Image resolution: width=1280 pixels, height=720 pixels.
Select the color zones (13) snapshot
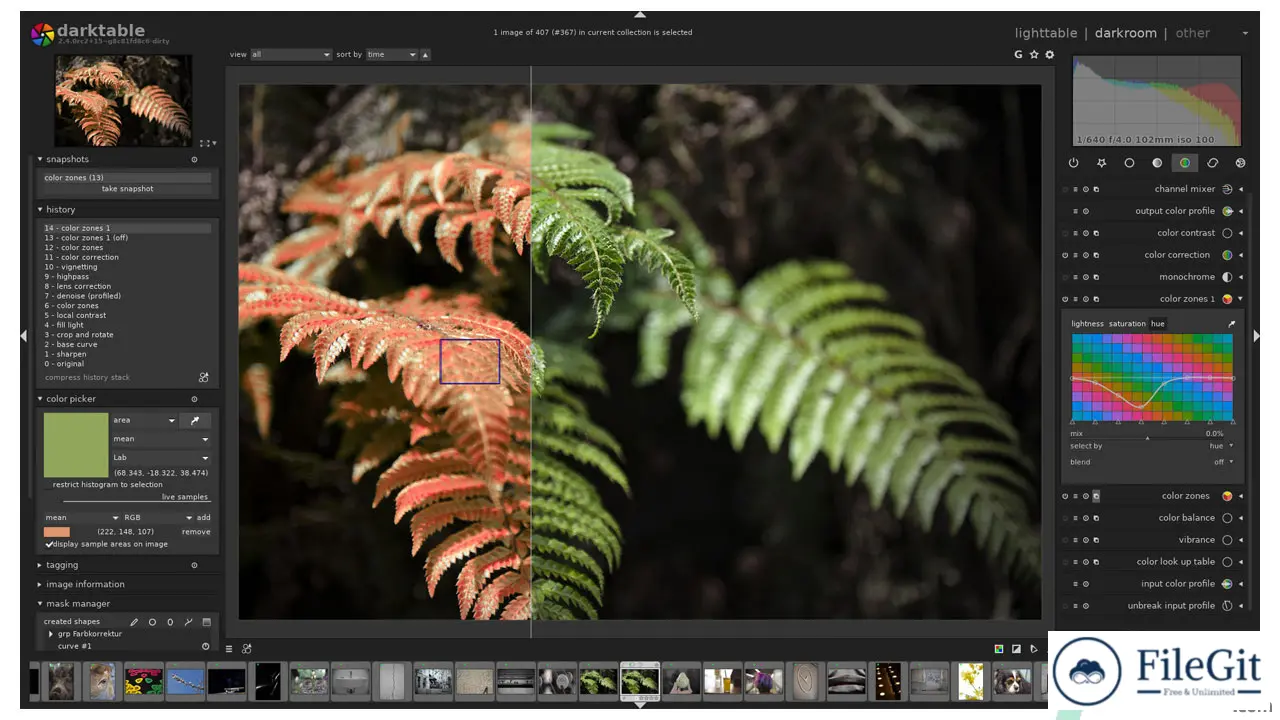click(127, 178)
